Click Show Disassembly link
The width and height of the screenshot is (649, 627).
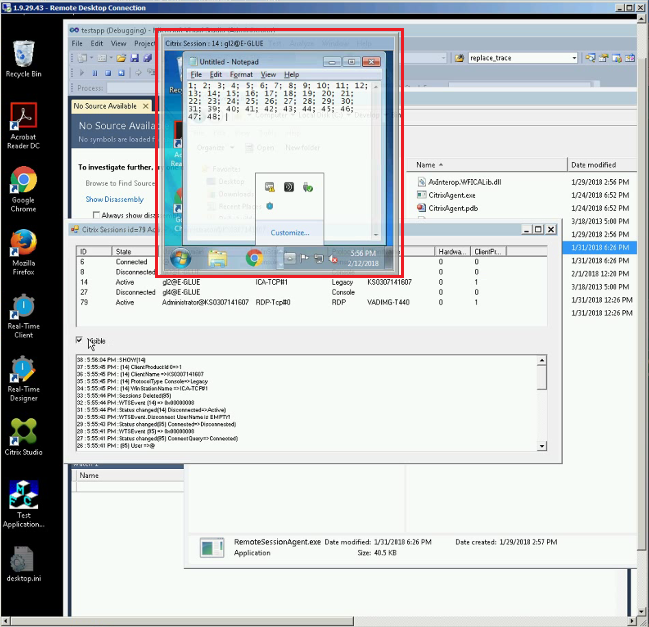[115, 199]
